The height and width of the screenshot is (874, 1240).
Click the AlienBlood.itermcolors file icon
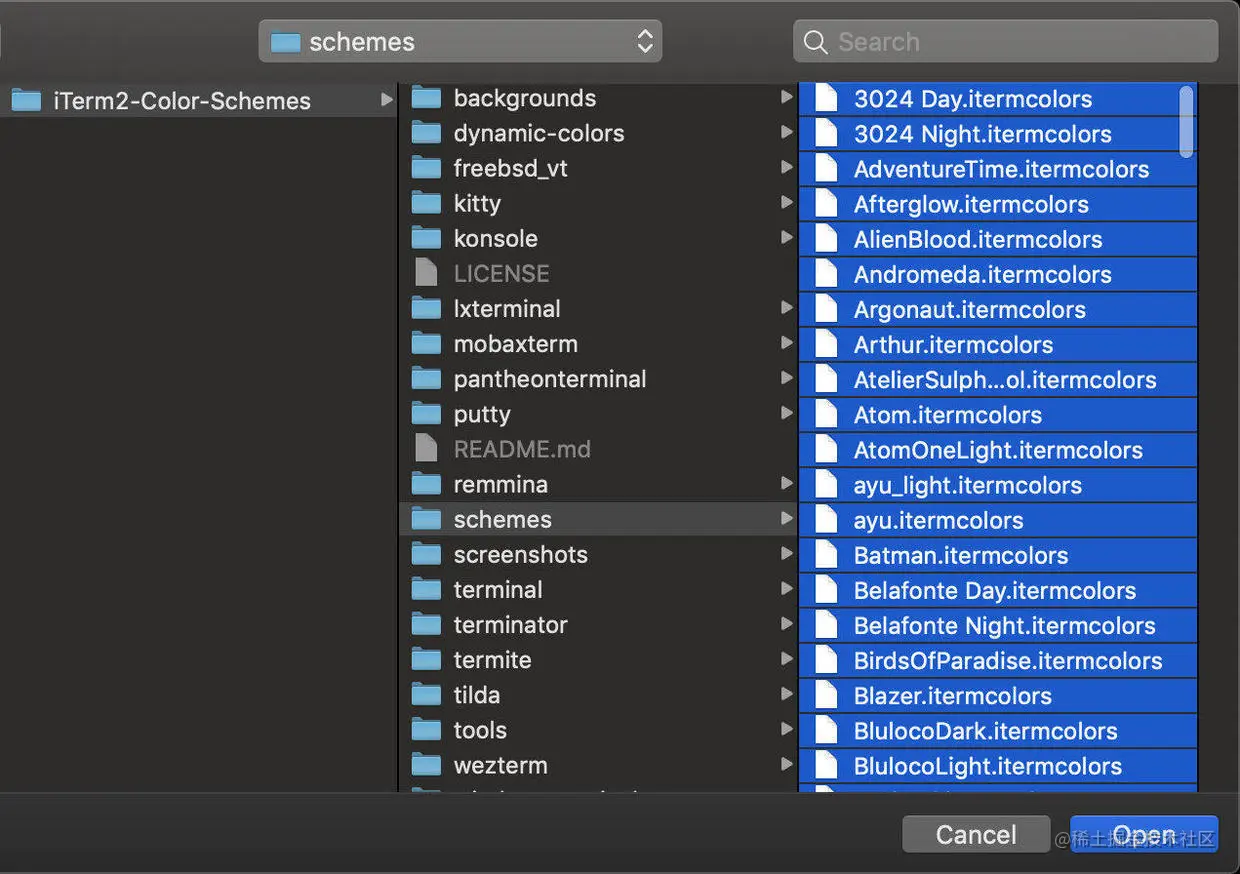click(x=826, y=239)
